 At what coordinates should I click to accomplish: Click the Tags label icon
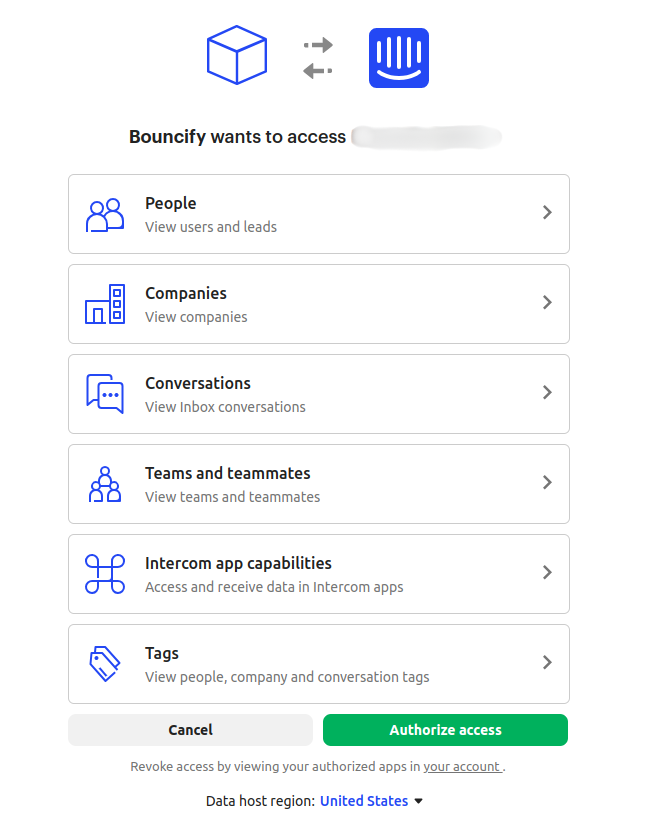105,664
